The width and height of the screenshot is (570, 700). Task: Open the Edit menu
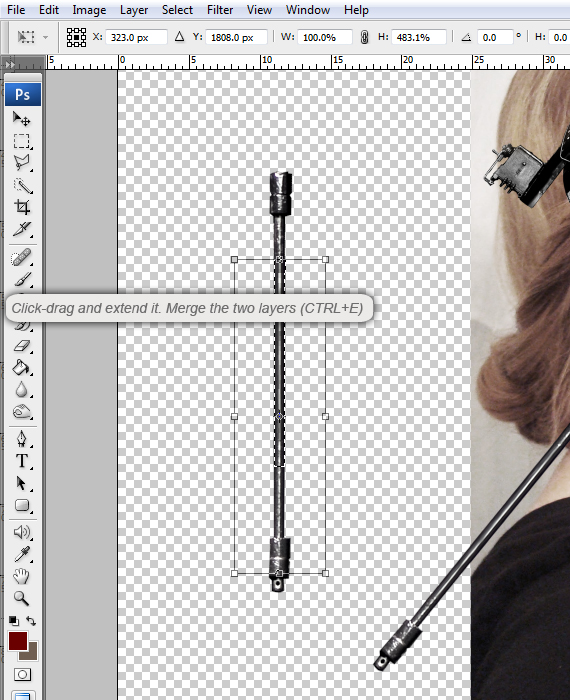coord(49,10)
